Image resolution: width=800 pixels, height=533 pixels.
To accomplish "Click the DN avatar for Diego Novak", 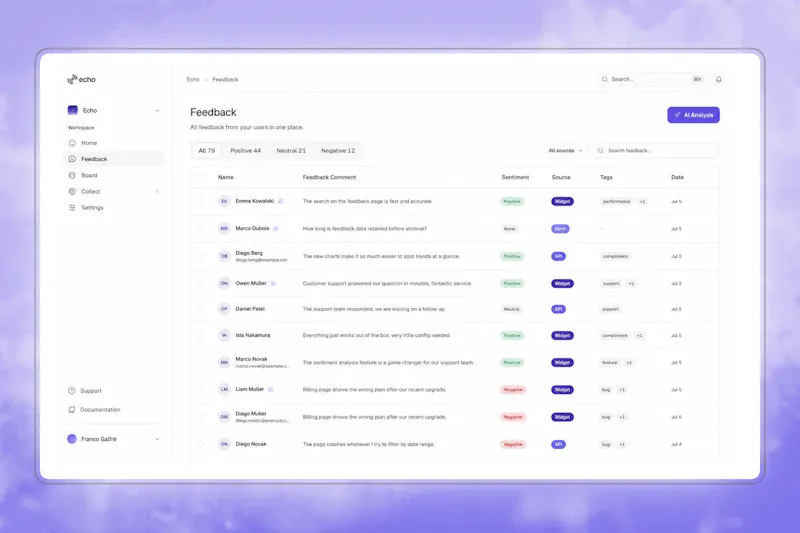I will coord(224,444).
